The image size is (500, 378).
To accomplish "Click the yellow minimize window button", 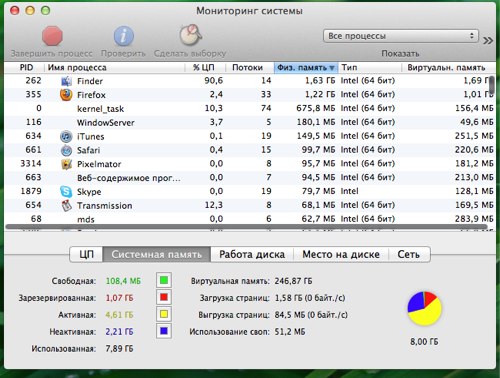I will [x=30, y=11].
